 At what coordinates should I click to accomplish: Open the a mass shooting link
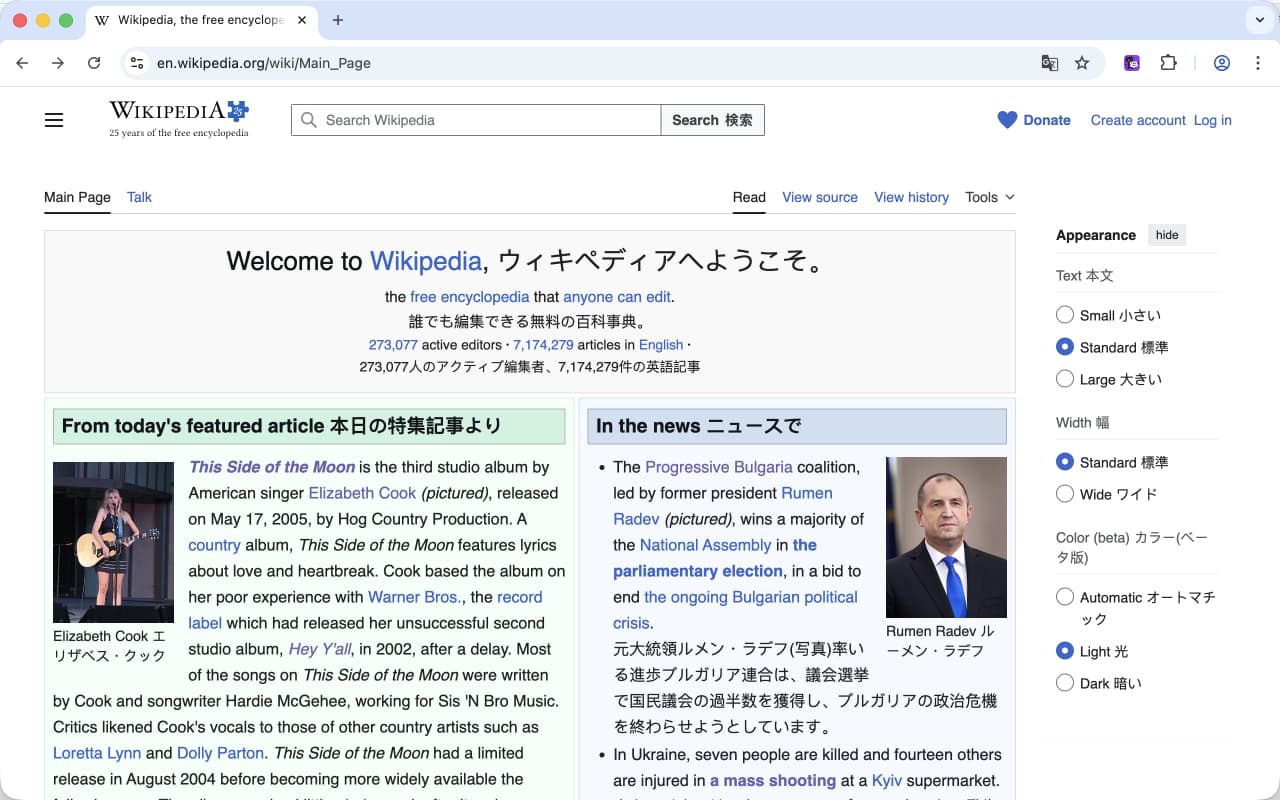[x=773, y=780]
